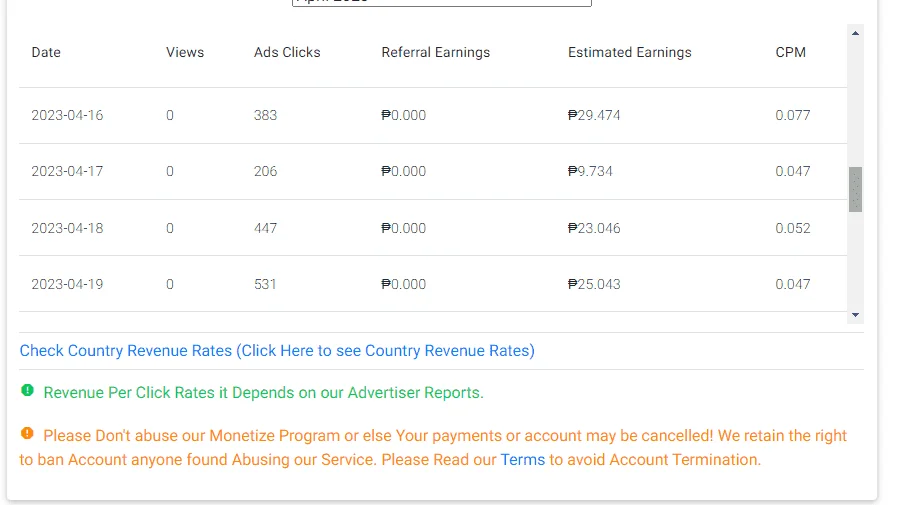
Task: Open the Check Country Revenue Rates link
Action: (277, 350)
